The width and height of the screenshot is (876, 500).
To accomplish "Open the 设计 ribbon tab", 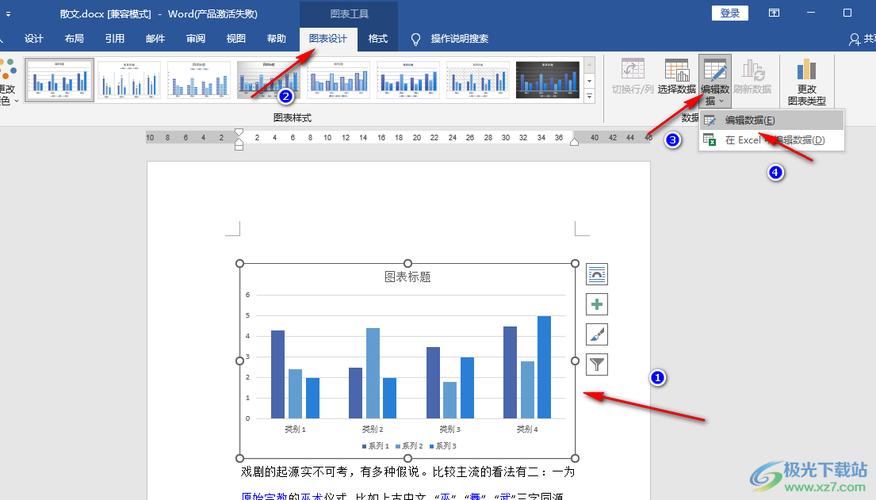I will 34,39.
